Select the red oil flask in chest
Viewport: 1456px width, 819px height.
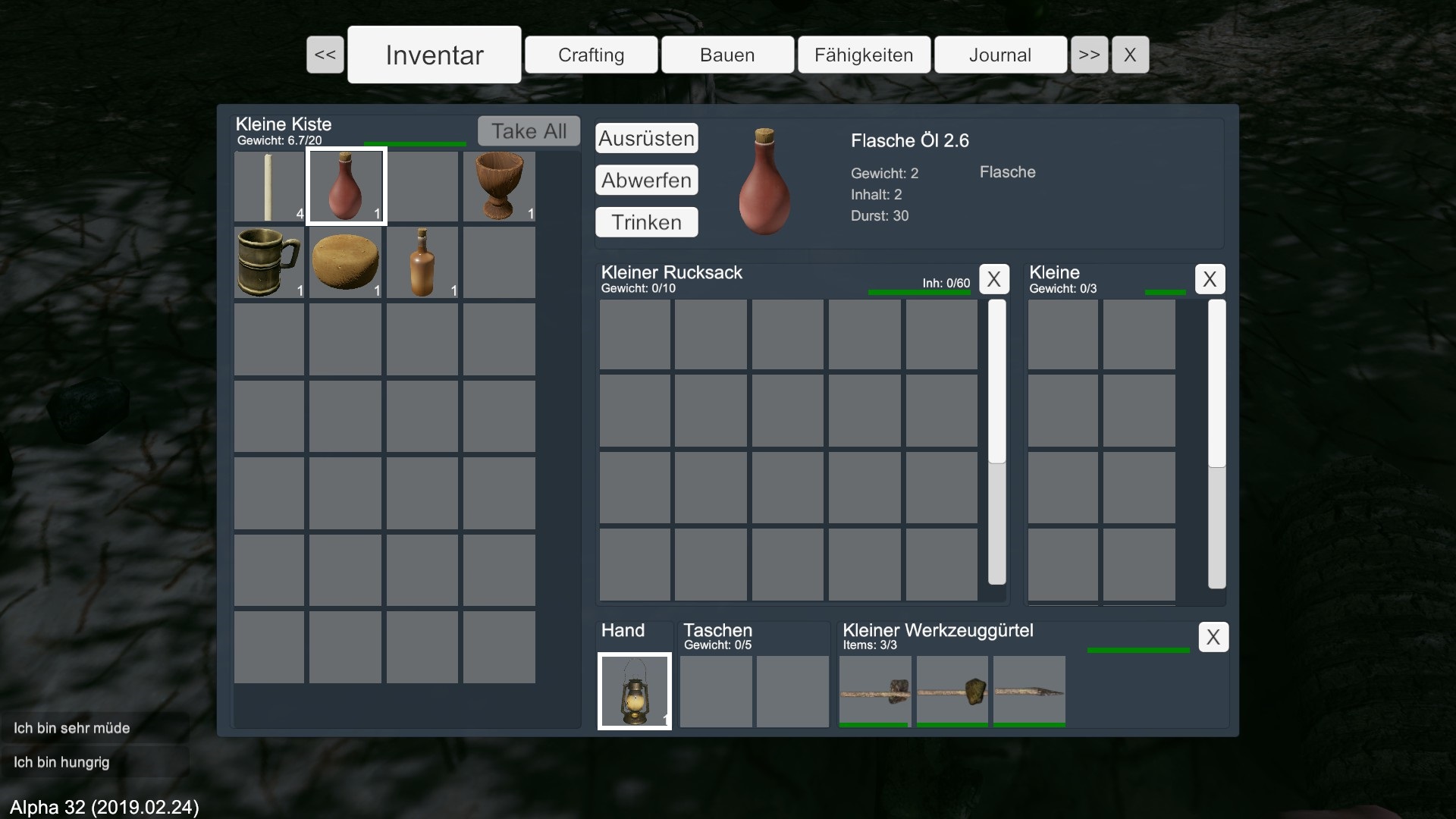click(346, 187)
